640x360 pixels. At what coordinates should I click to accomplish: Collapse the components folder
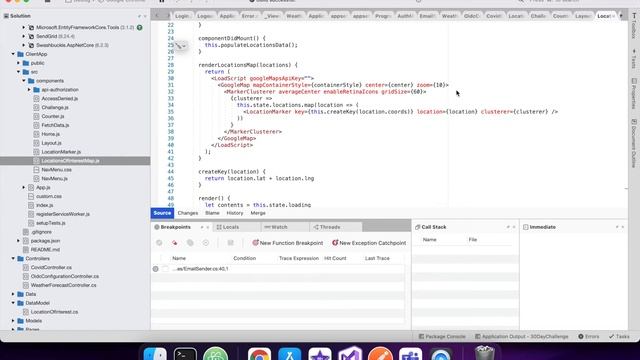(24, 81)
